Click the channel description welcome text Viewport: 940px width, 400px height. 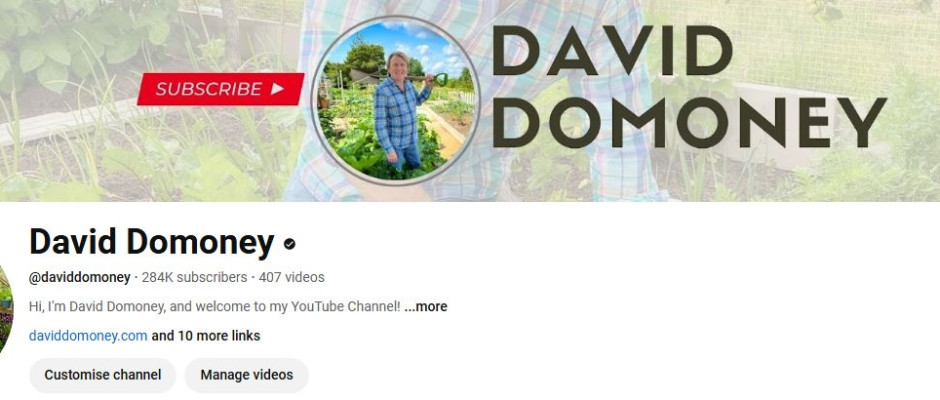[215, 306]
